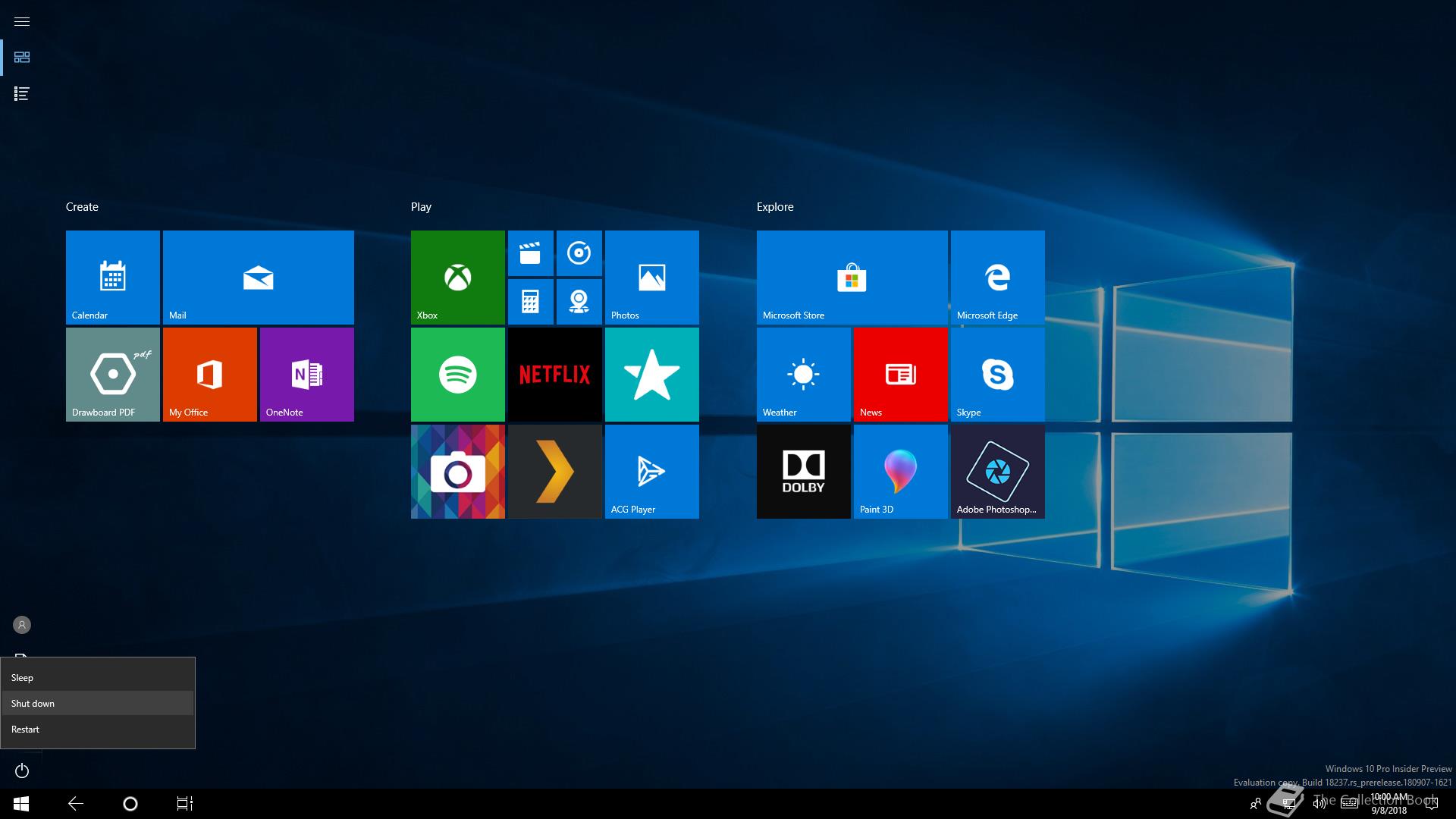
Task: Open Adobe Photoshop Express tile
Action: pyautogui.click(x=998, y=472)
